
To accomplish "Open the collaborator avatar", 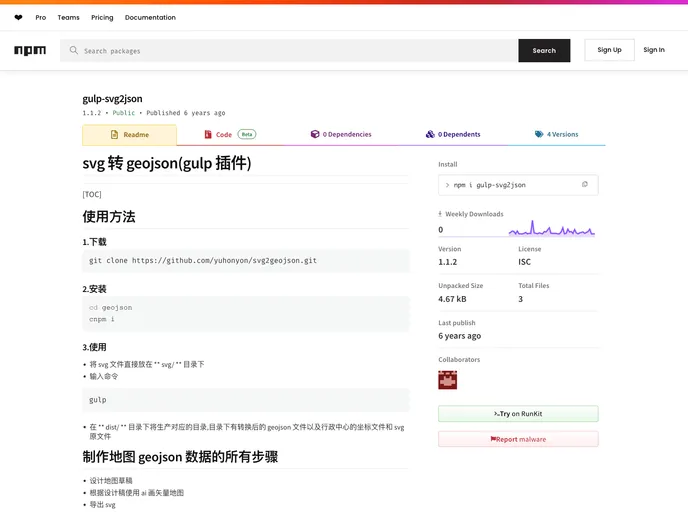I will 448,380.
